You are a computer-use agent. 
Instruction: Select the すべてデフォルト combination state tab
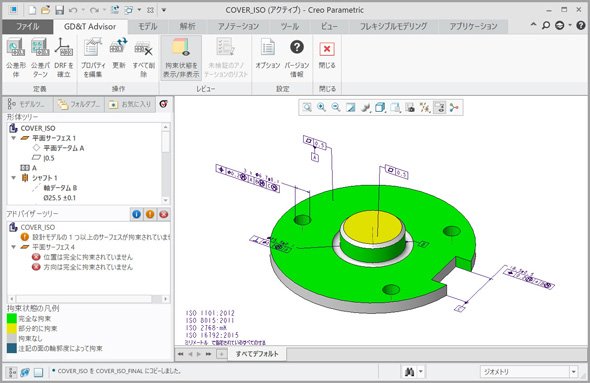257,354
